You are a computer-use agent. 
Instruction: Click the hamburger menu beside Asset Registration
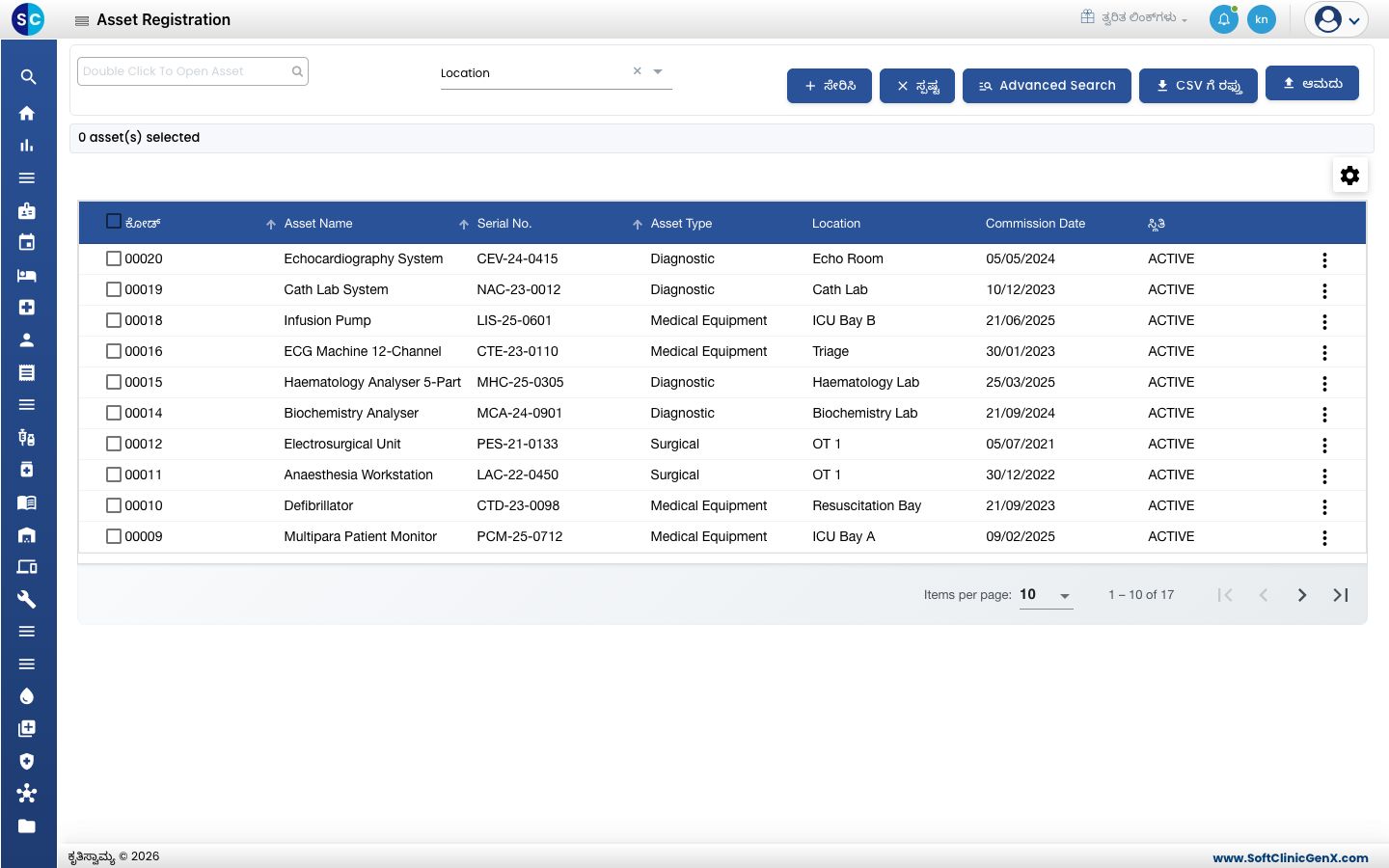click(82, 20)
